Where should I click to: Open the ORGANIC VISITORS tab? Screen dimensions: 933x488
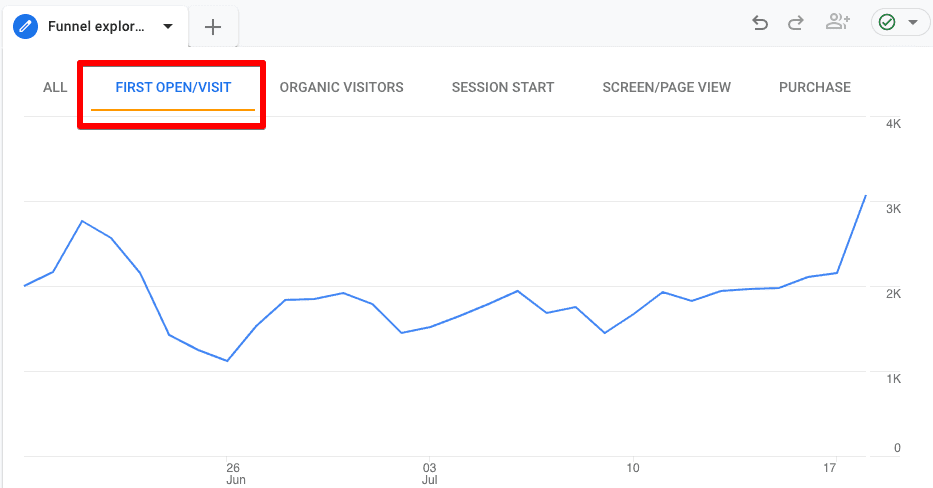pyautogui.click(x=342, y=87)
